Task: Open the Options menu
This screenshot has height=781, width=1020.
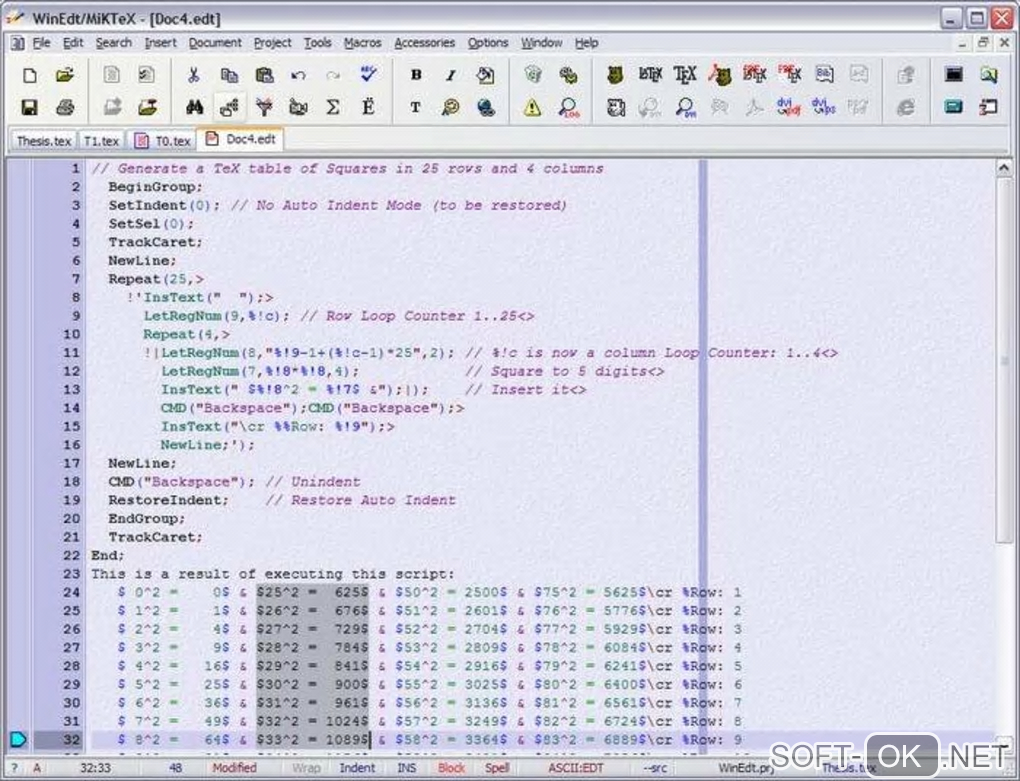Action: tap(488, 43)
